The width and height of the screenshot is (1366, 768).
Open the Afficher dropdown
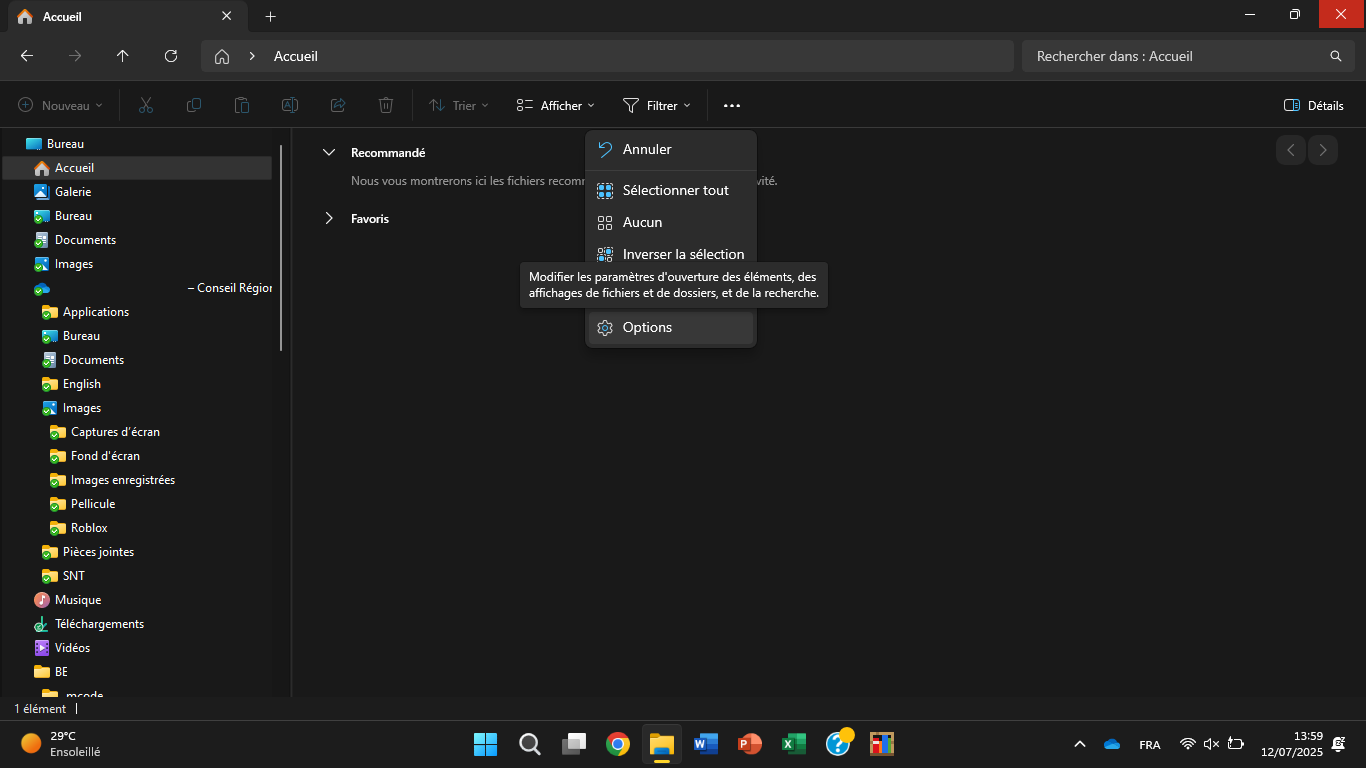click(x=555, y=105)
